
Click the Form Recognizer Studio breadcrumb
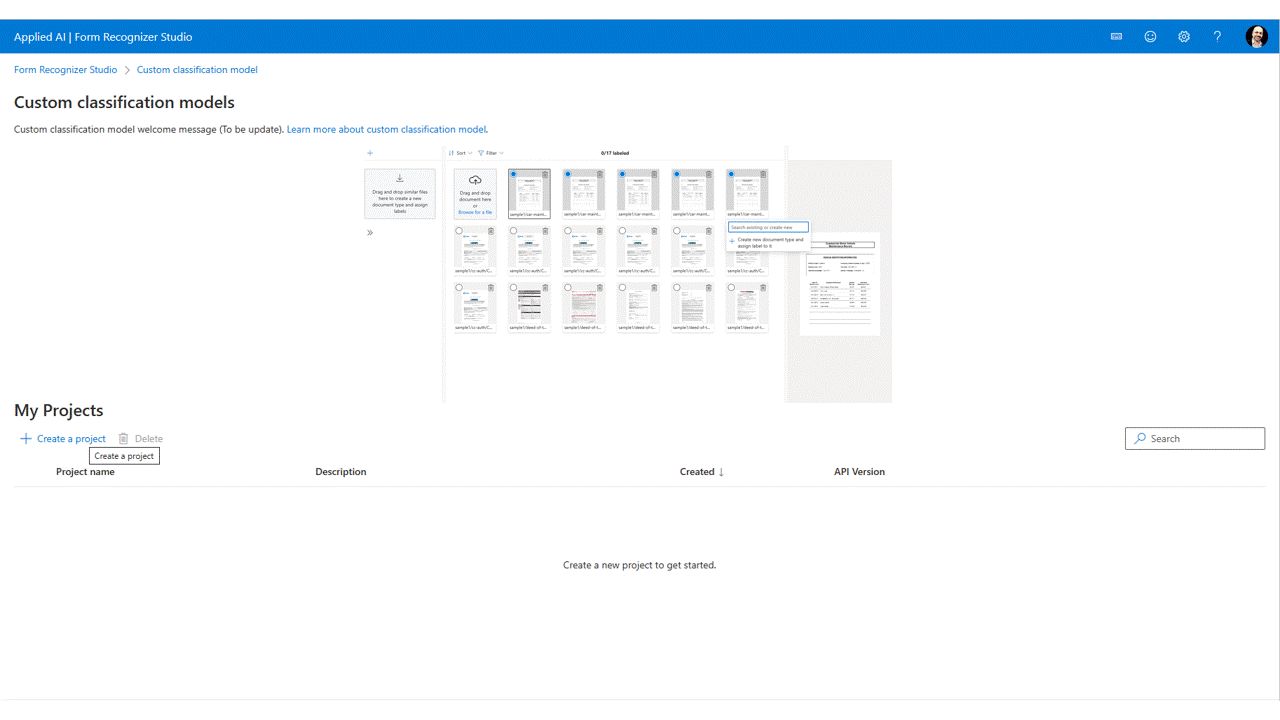(x=65, y=69)
